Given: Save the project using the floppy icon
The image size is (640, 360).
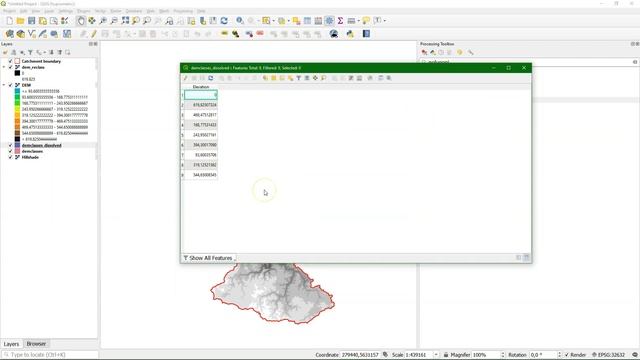Looking at the screenshot, I should point(31,21).
